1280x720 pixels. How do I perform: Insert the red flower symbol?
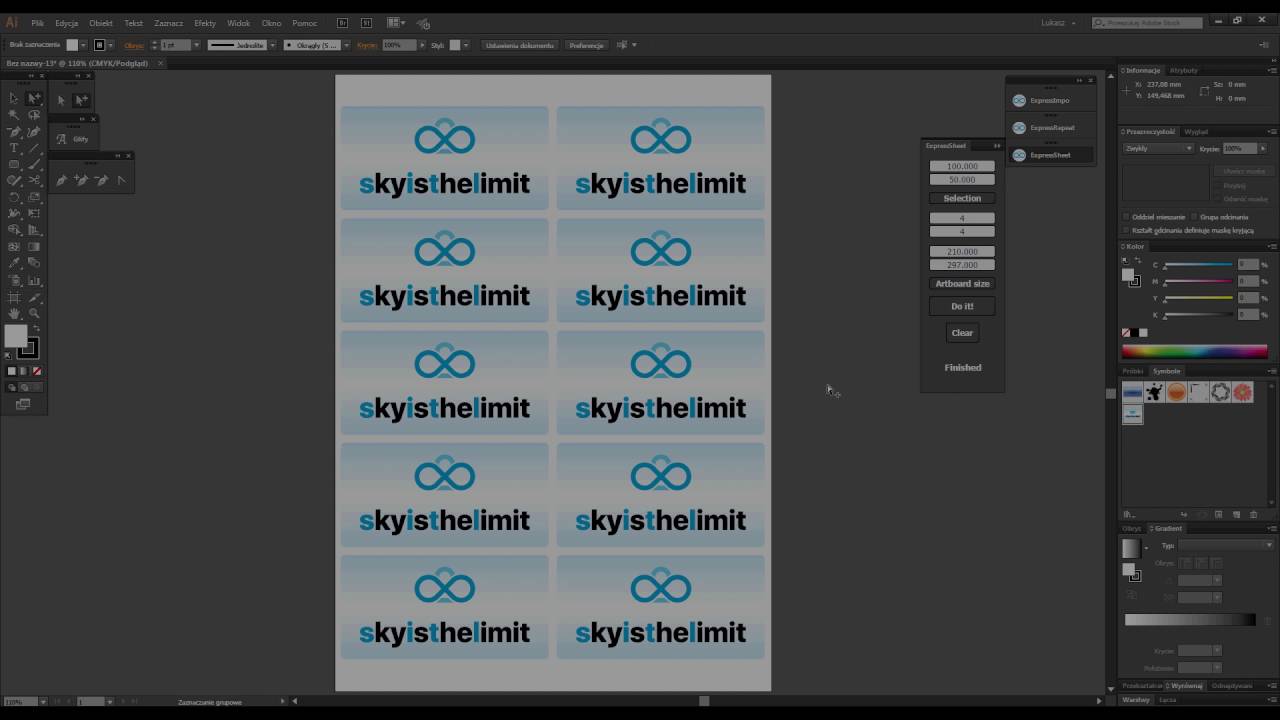point(1242,392)
